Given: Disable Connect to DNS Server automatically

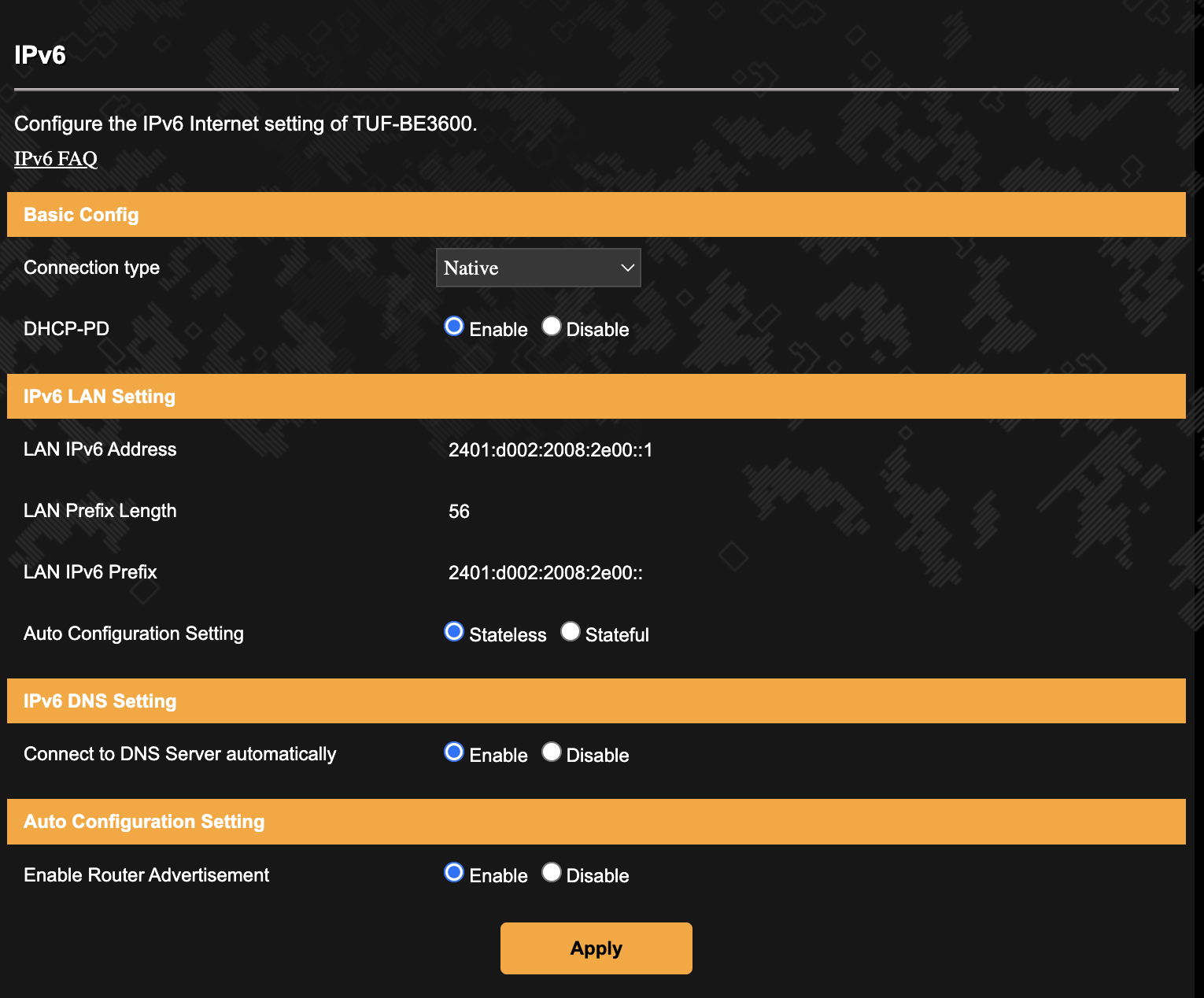Looking at the screenshot, I should click(x=552, y=752).
